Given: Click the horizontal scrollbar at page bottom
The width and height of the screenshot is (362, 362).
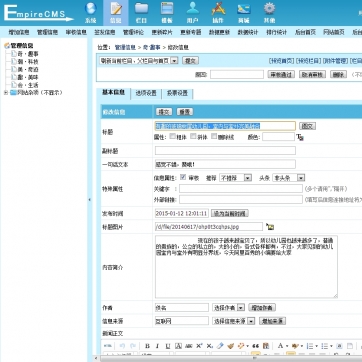Looking at the screenshot, I should click(230, 359).
